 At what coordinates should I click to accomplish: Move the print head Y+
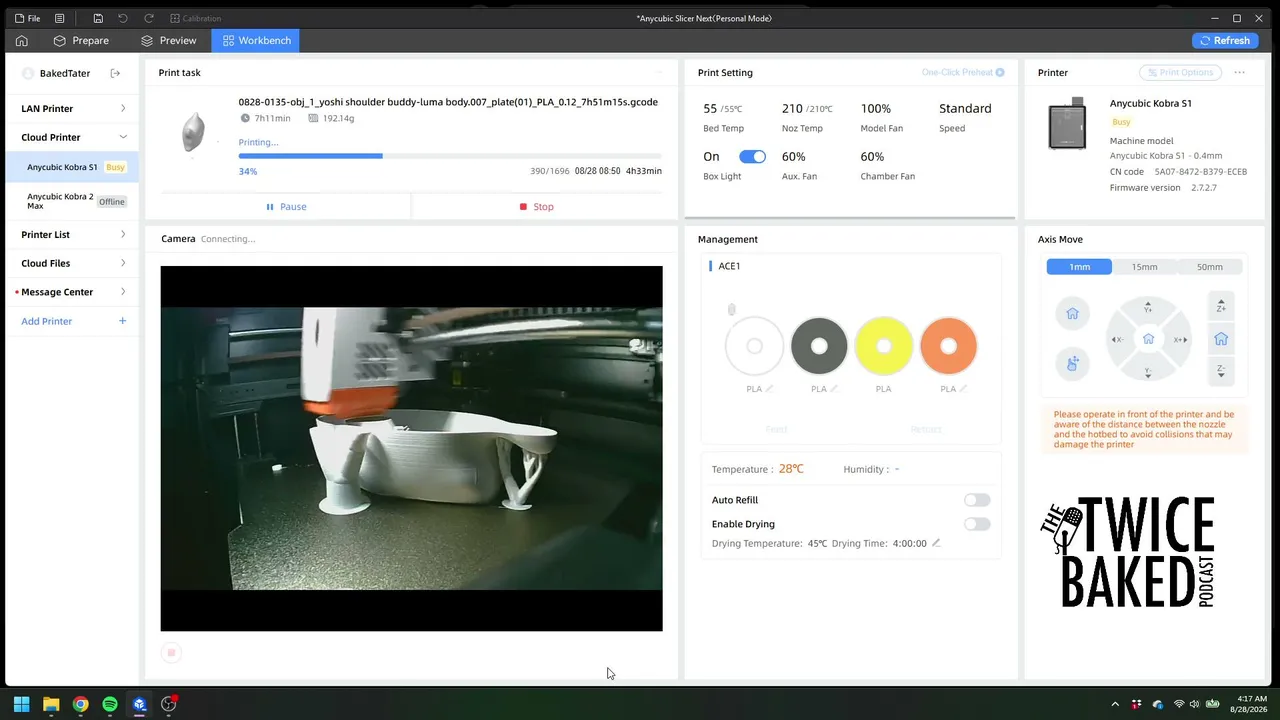point(1148,307)
